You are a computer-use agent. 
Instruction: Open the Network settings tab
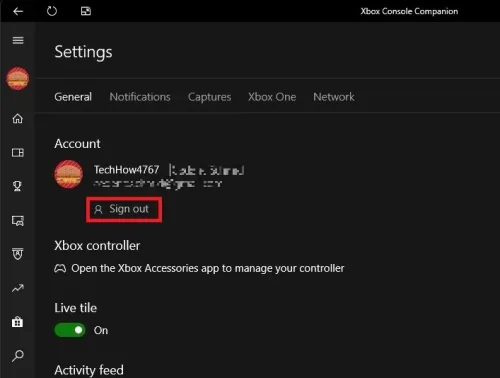(334, 97)
